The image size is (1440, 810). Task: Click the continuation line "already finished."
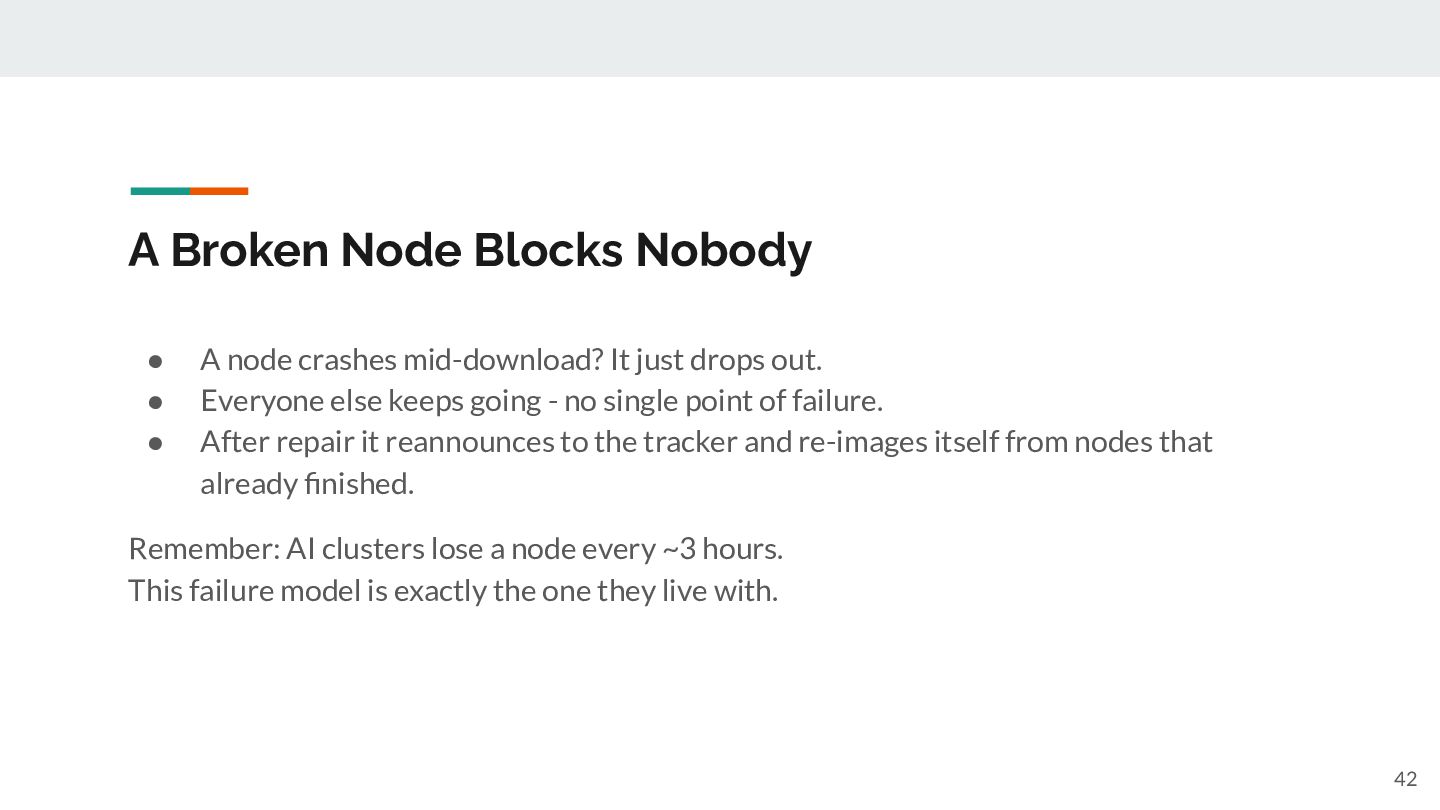pyautogui.click(x=307, y=484)
